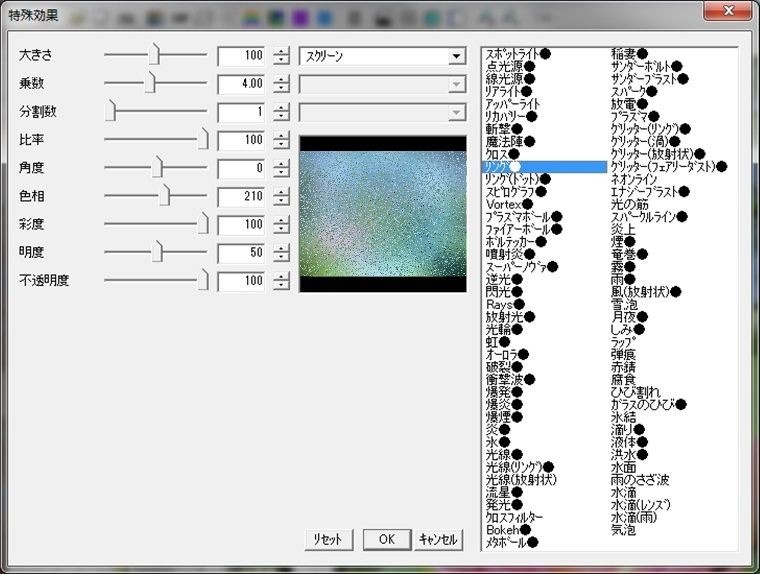The image size is (760, 574).
Task: Select 水滴(レンズ) effect
Action: pyautogui.click(x=640, y=505)
